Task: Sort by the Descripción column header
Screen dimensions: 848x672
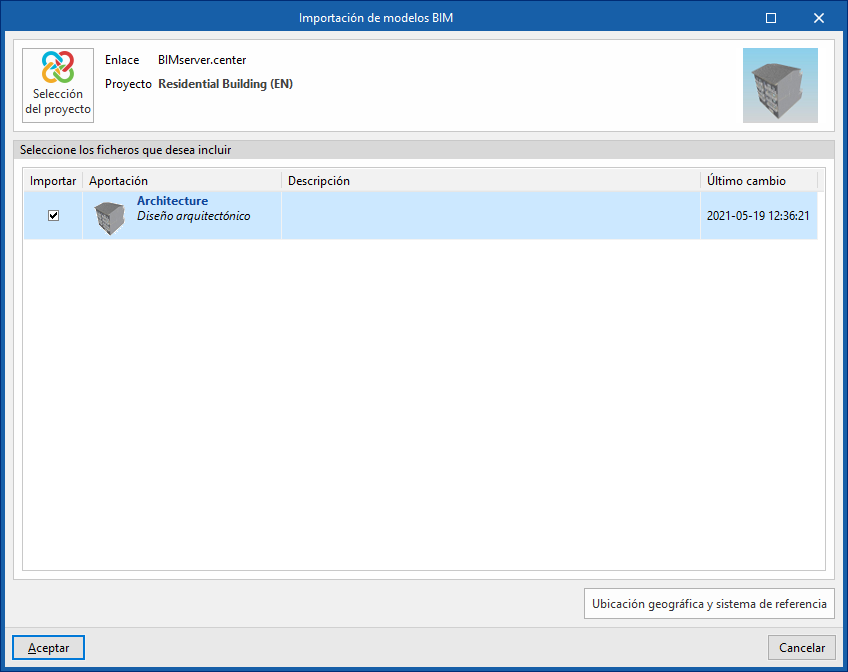Action: point(491,181)
